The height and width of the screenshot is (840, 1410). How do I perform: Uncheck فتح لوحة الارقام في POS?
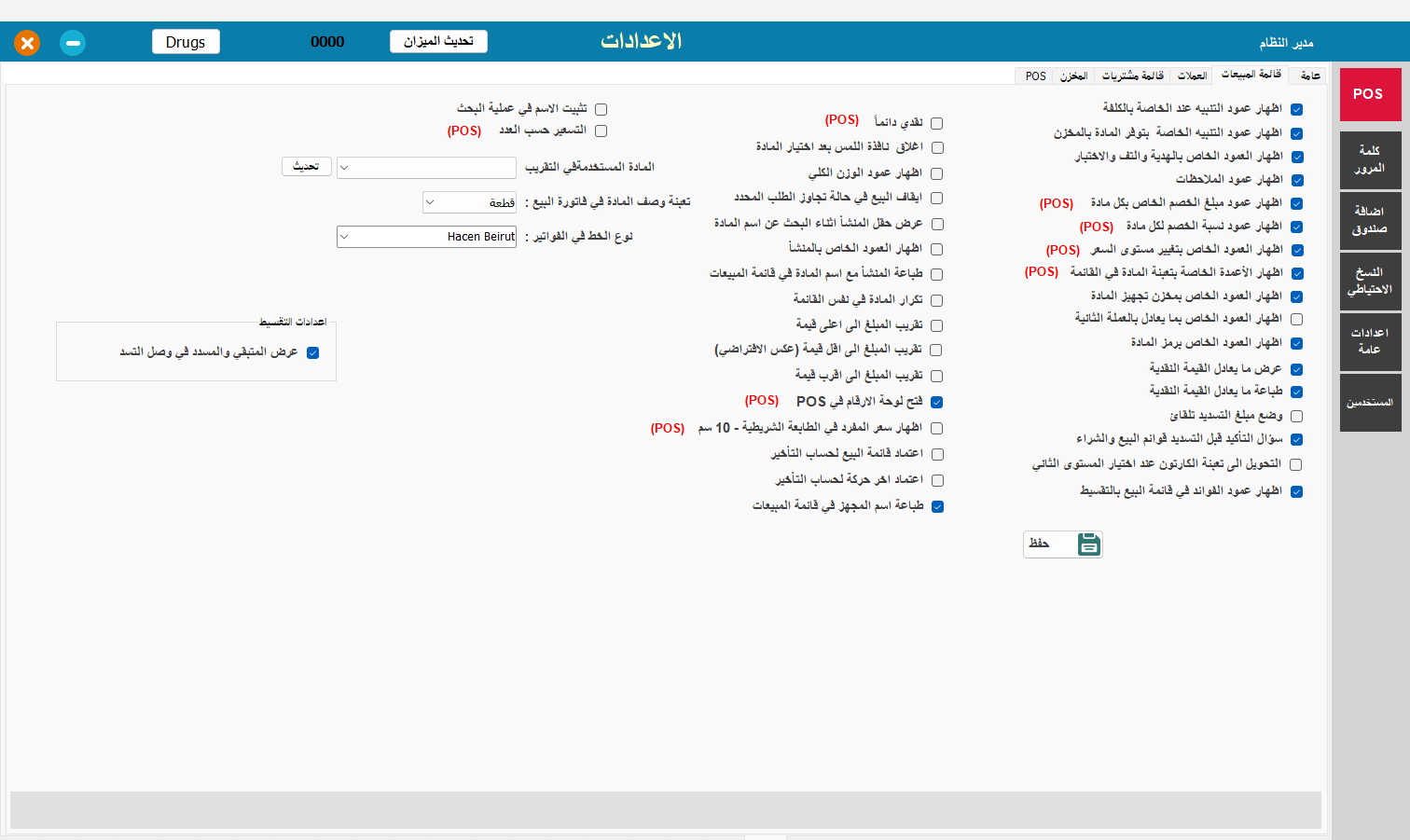pos(937,402)
